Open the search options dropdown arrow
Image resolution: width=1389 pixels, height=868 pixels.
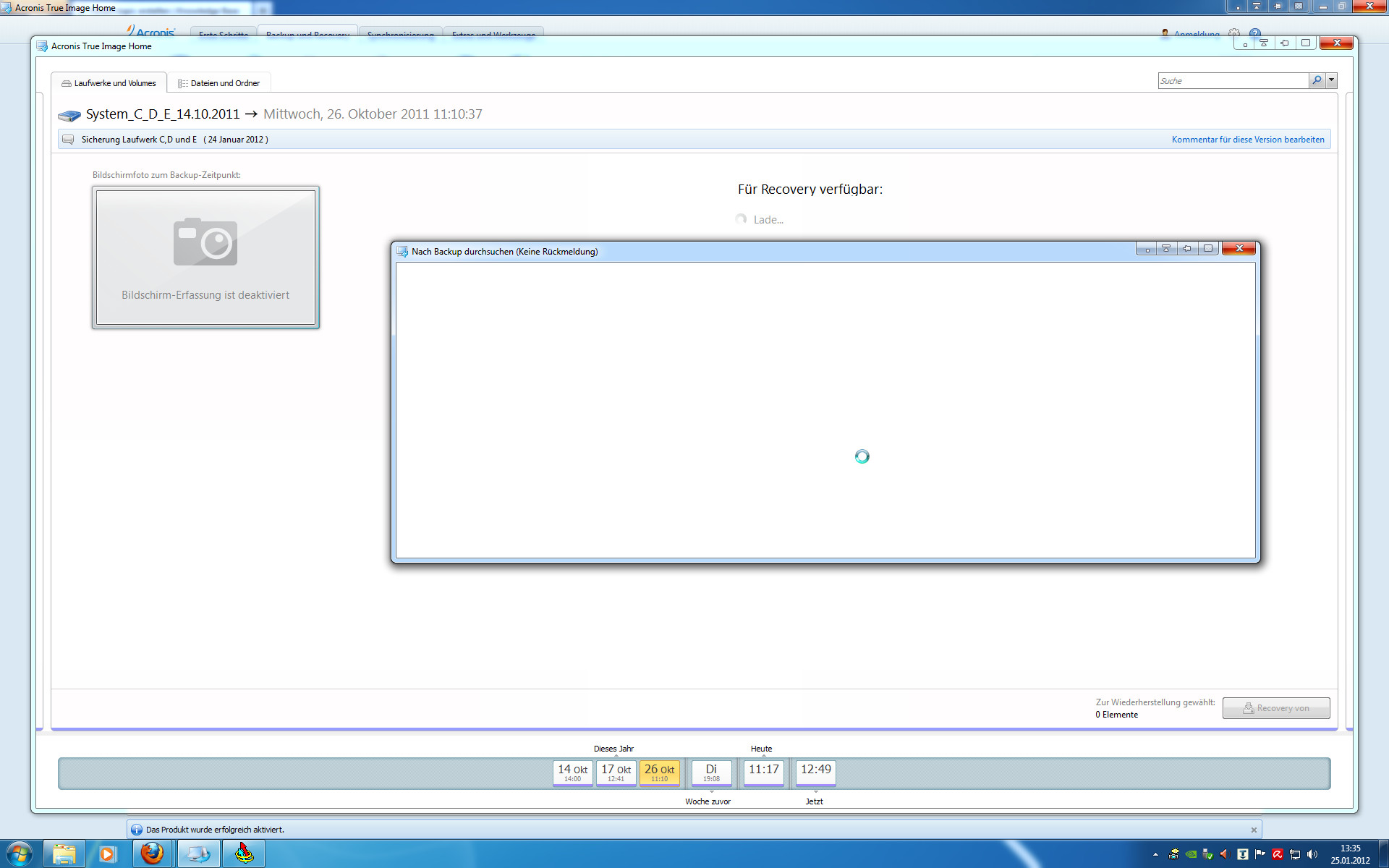1331,80
